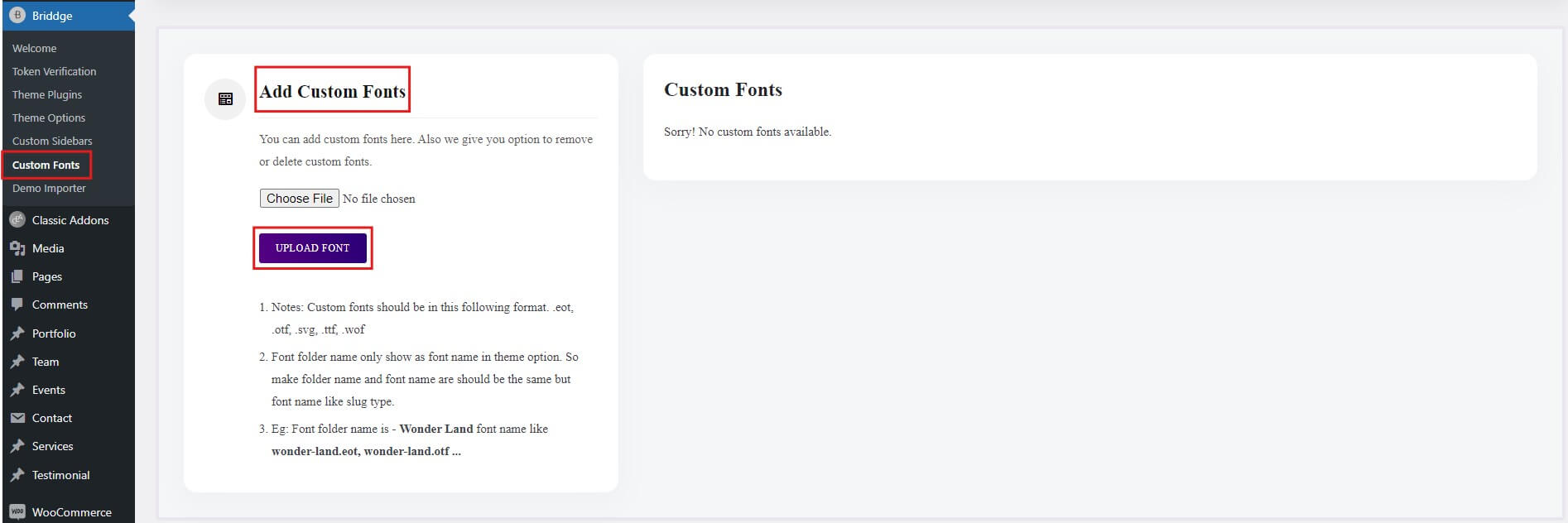The height and width of the screenshot is (523, 1568).
Task: Click the form icon beside Add Custom Fonts
Action: coord(225,99)
